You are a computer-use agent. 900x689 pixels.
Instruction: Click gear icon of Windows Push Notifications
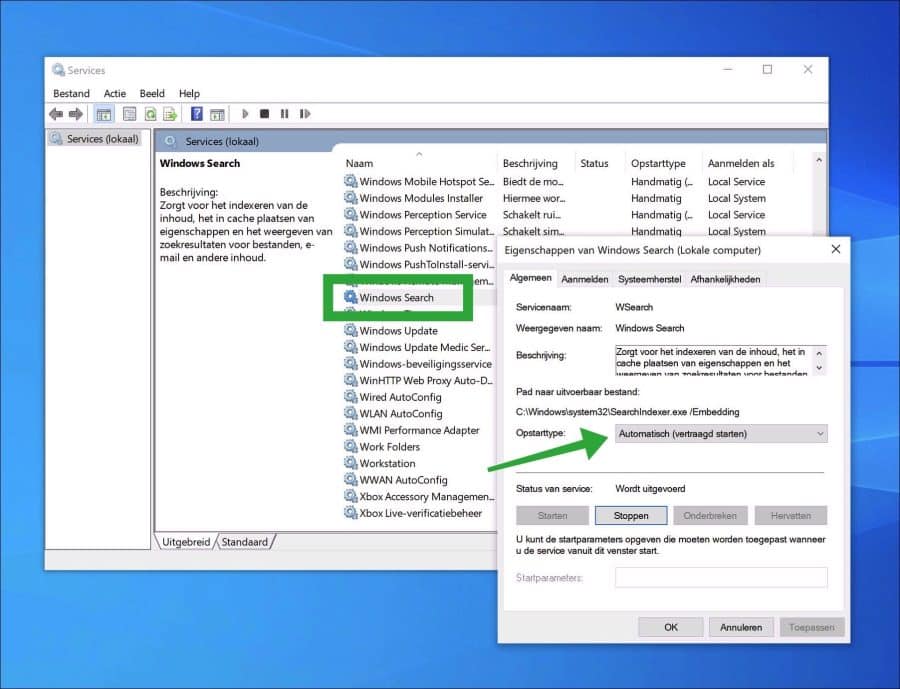point(351,247)
